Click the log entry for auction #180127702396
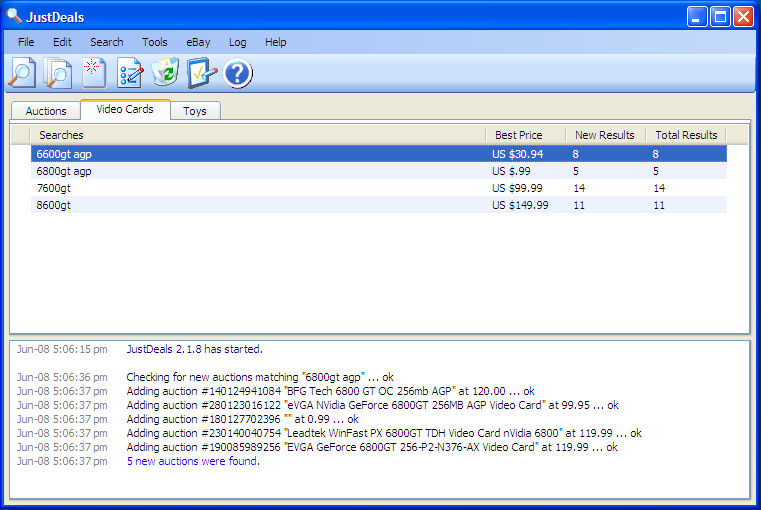761x510 pixels. [242, 419]
